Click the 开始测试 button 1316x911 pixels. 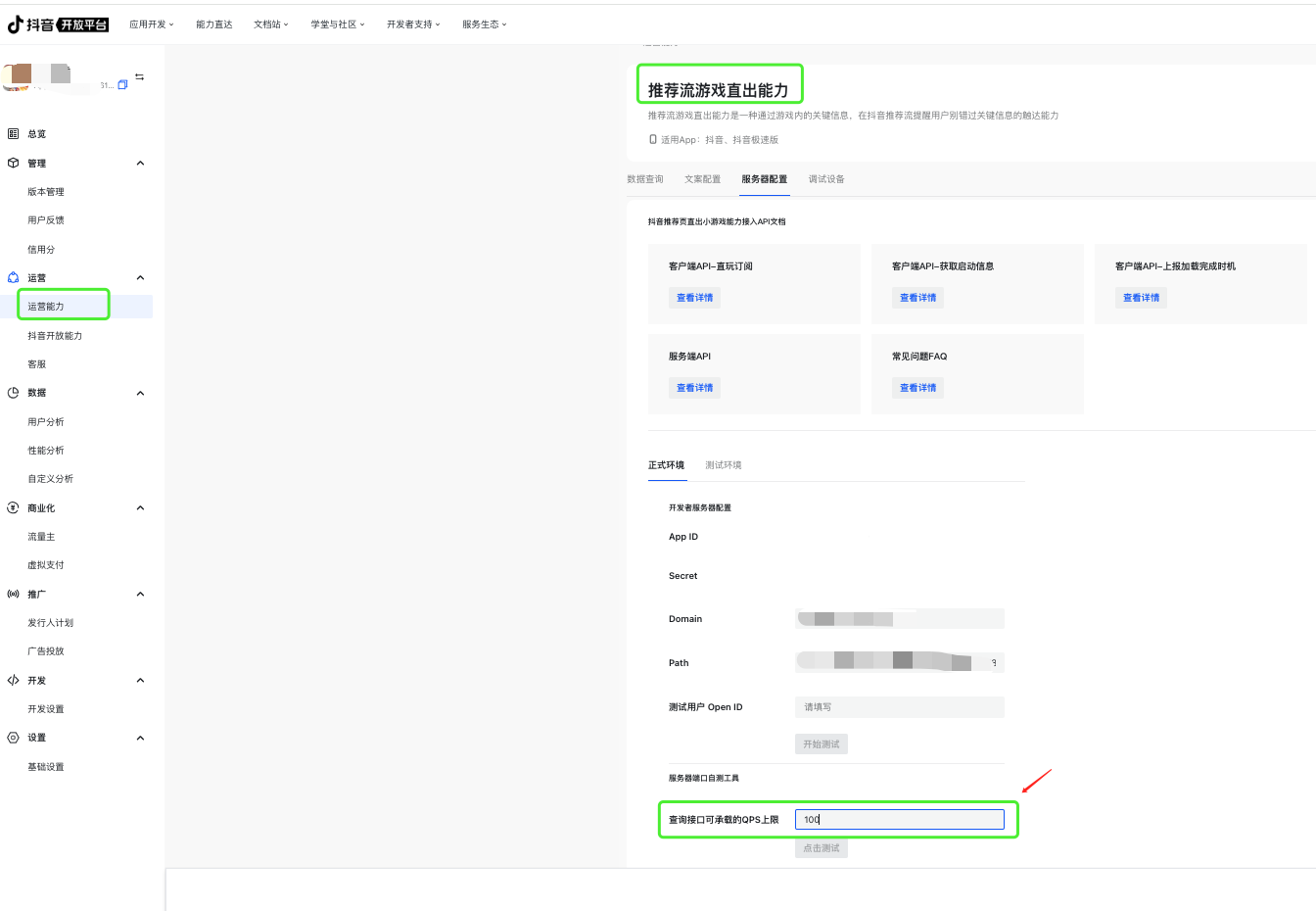pyautogui.click(x=822, y=744)
